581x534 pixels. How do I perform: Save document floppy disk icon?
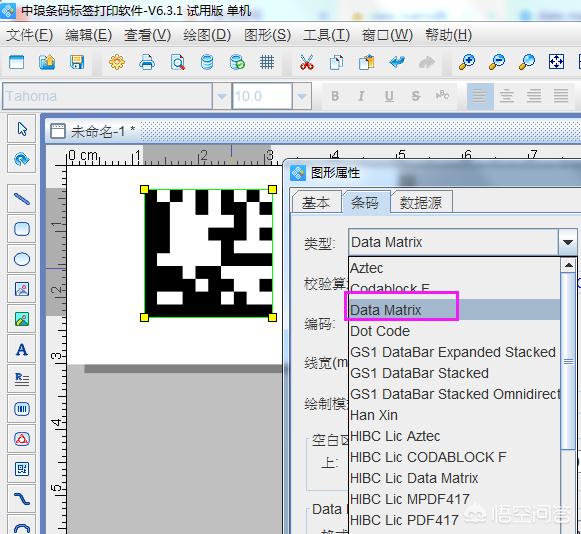pyautogui.click(x=77, y=62)
